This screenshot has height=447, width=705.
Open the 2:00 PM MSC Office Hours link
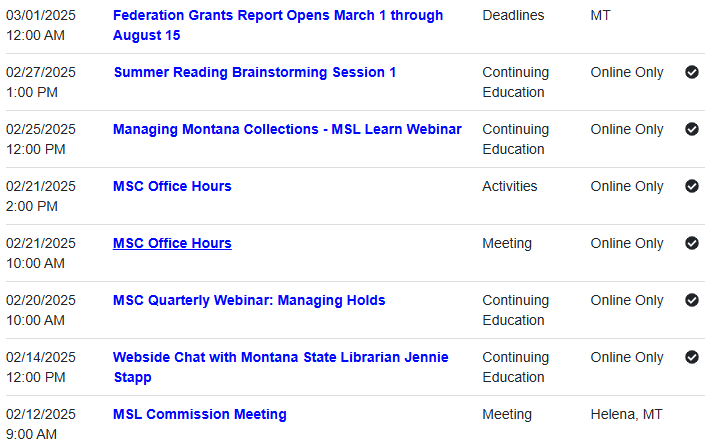(x=172, y=186)
